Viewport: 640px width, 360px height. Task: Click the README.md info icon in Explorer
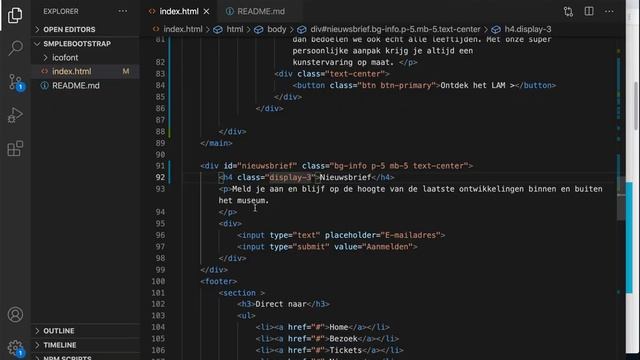[44, 85]
